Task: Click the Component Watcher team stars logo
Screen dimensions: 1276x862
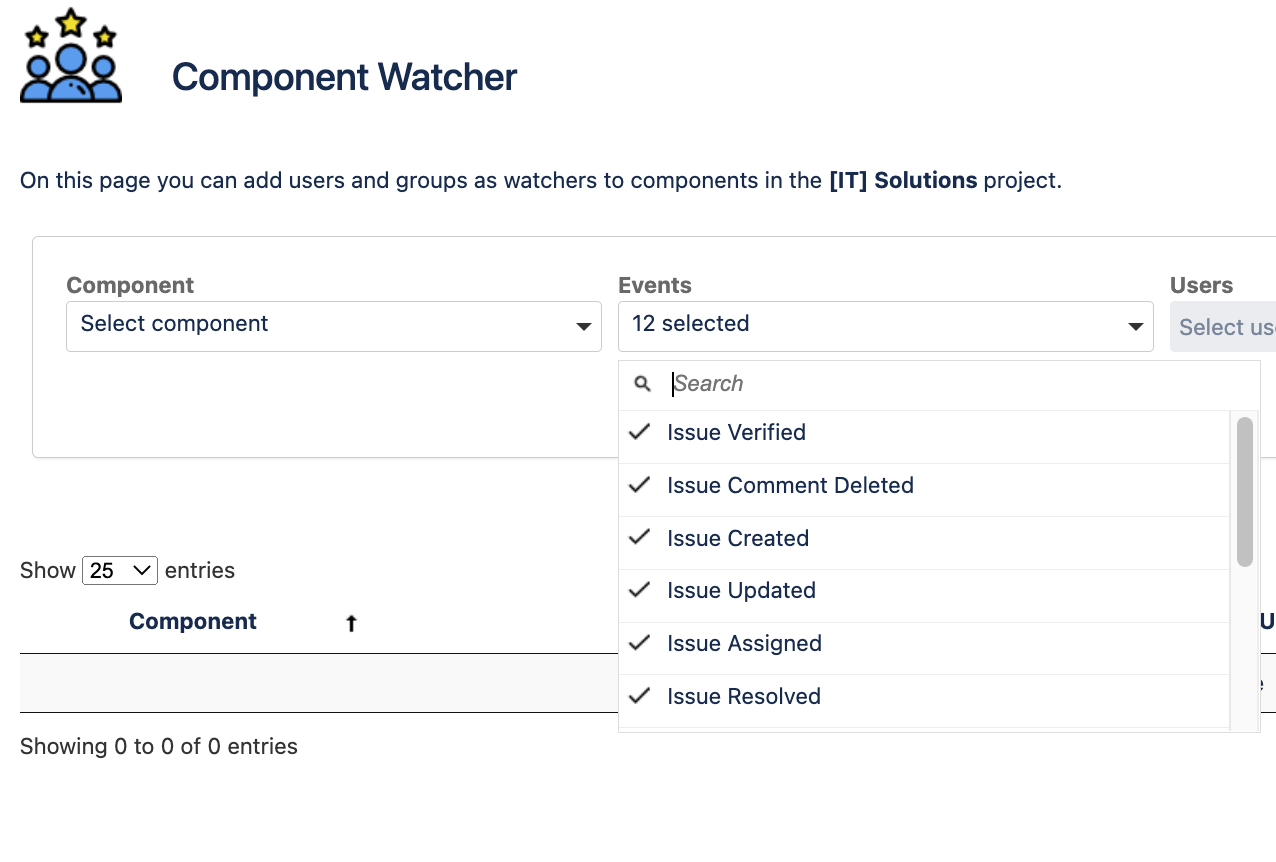Action: point(71,57)
